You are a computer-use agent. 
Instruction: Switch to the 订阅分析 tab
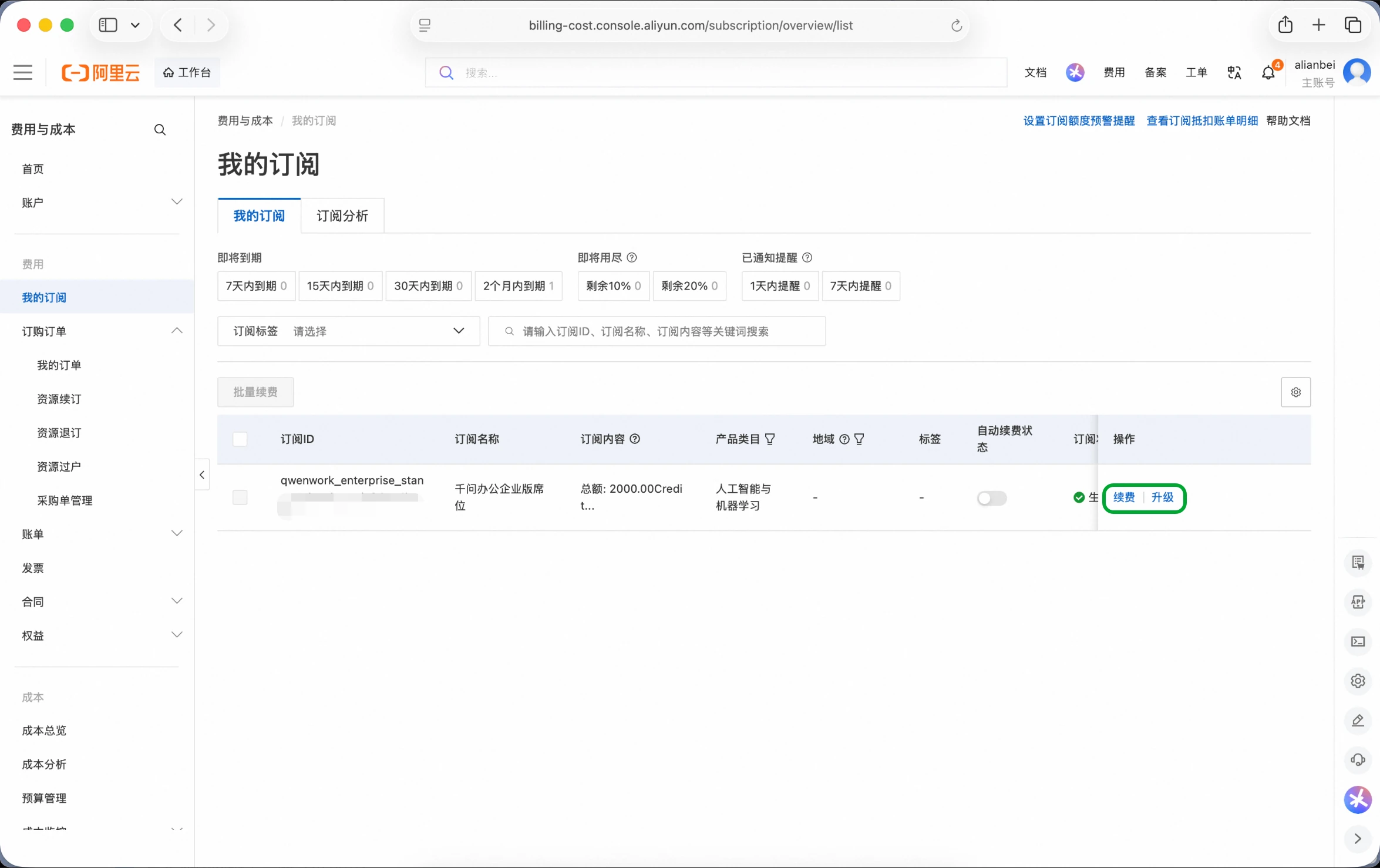pyautogui.click(x=342, y=216)
